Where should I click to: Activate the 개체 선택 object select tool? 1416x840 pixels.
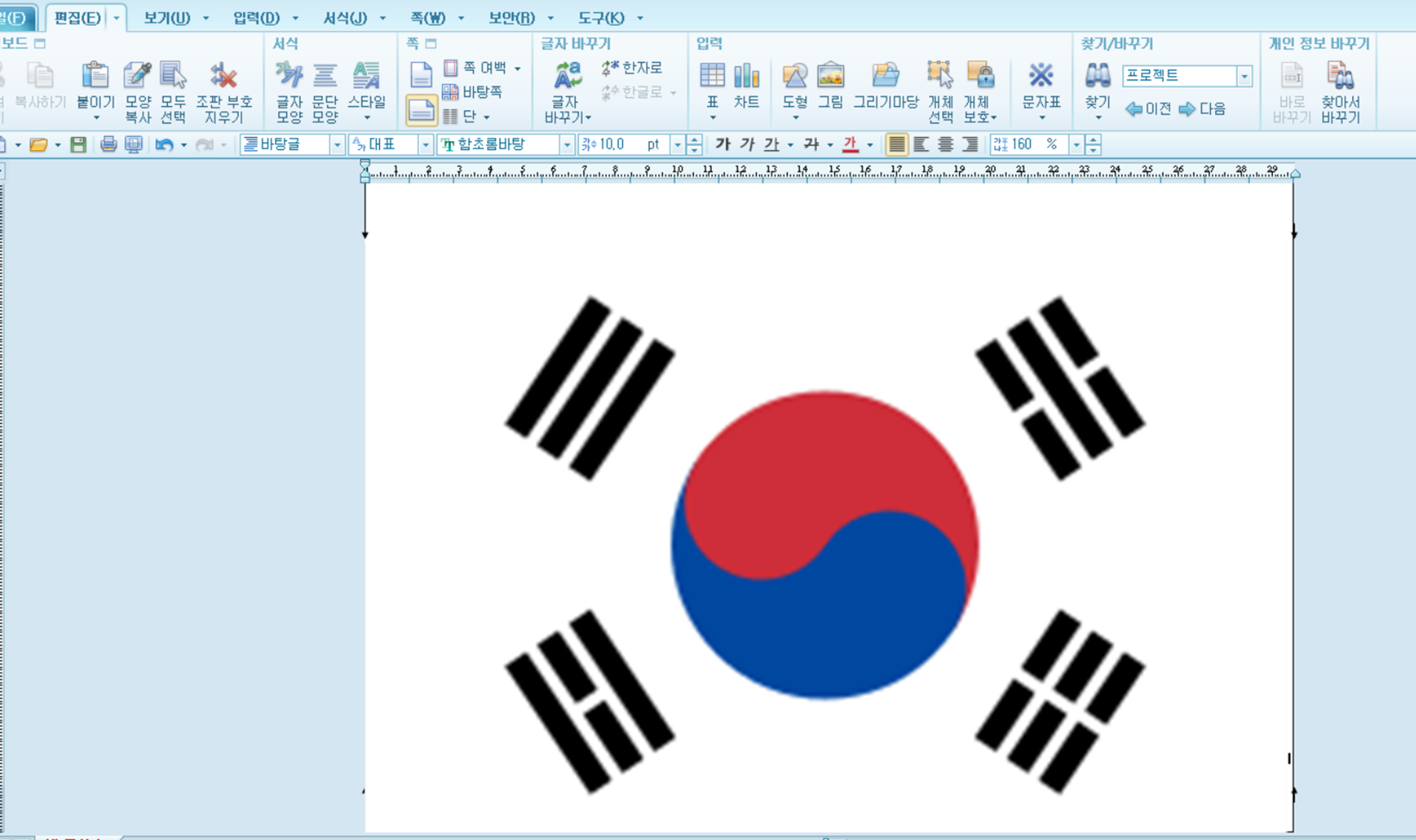[x=939, y=76]
